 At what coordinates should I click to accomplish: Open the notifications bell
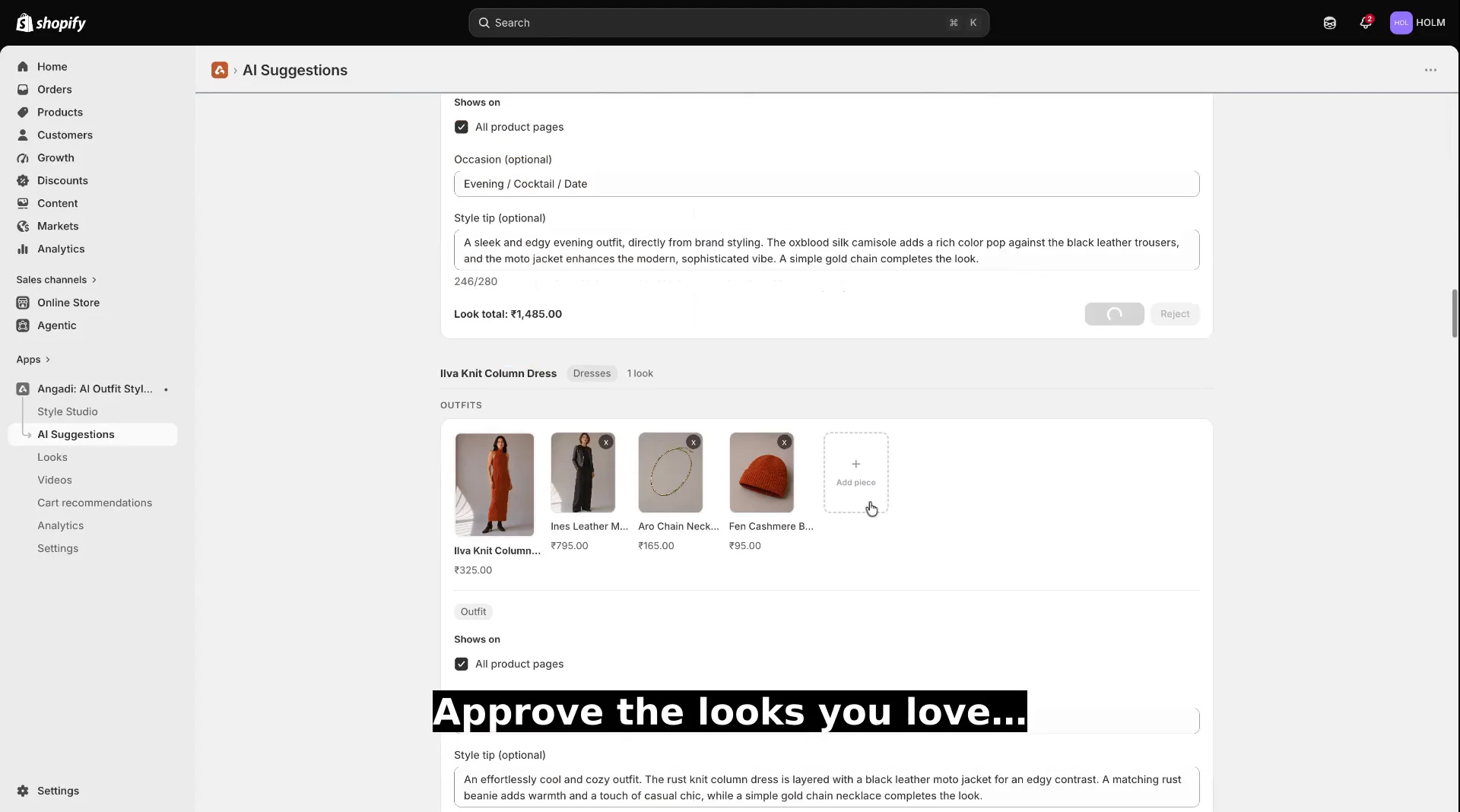tap(1366, 23)
